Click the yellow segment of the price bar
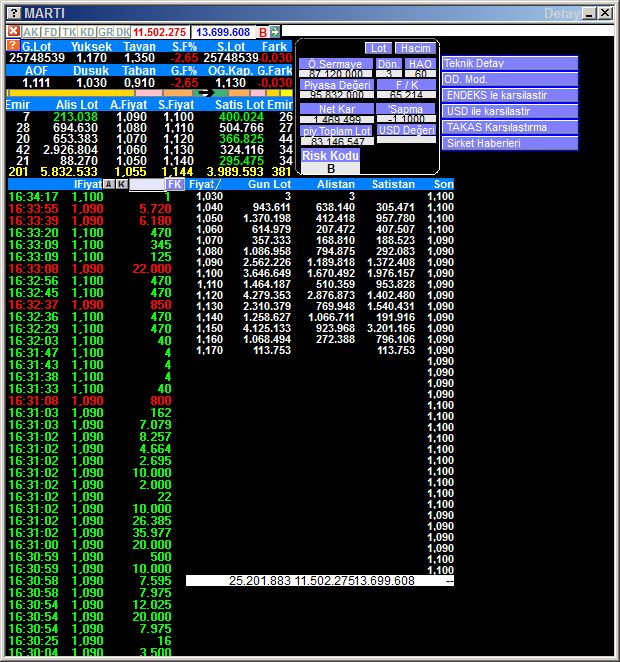620x662 pixels. 71,93
